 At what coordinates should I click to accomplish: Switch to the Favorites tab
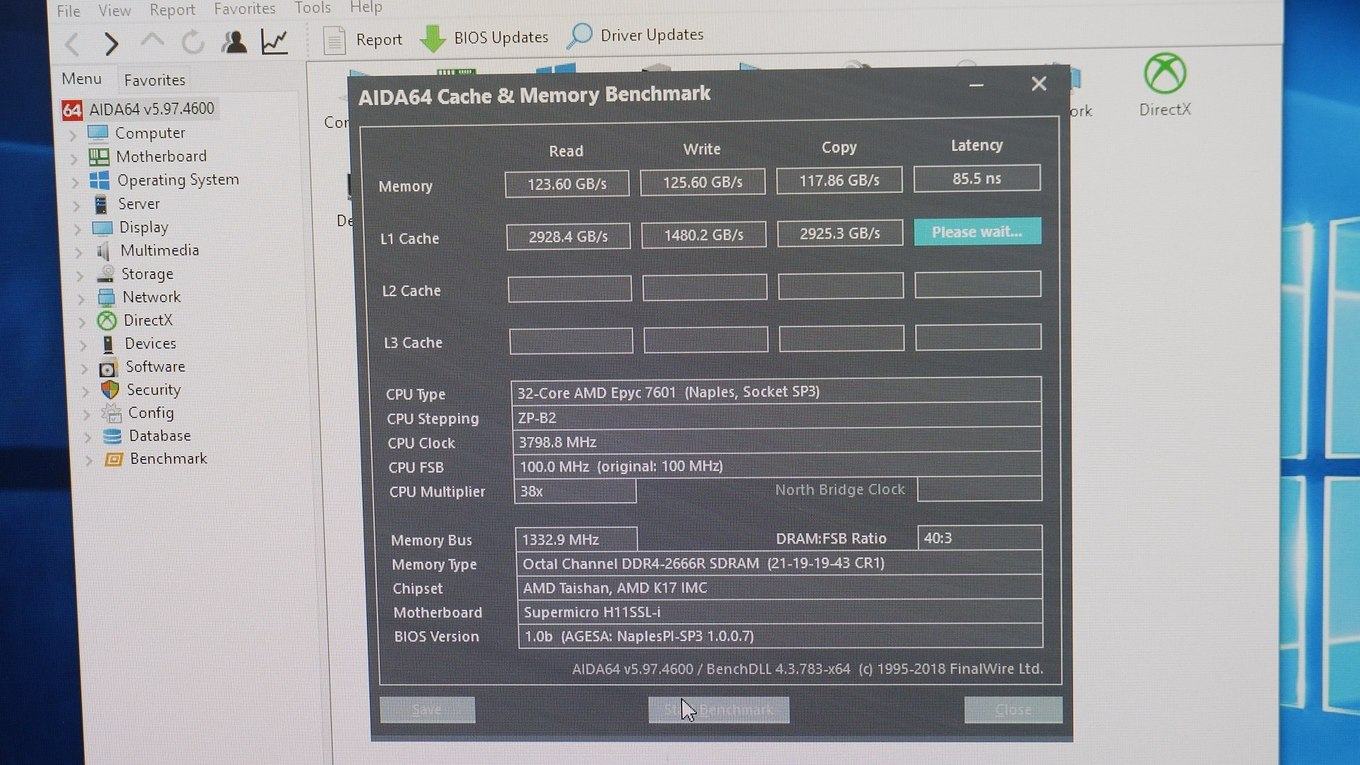(155, 80)
